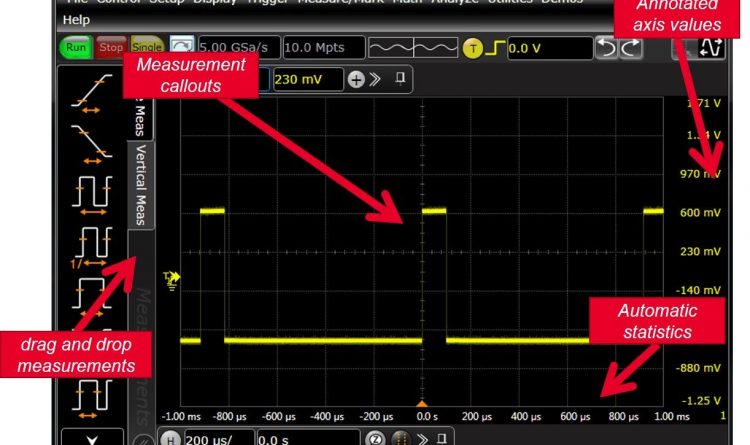Click the -200 µs time axis label

pyautogui.click(x=376, y=417)
